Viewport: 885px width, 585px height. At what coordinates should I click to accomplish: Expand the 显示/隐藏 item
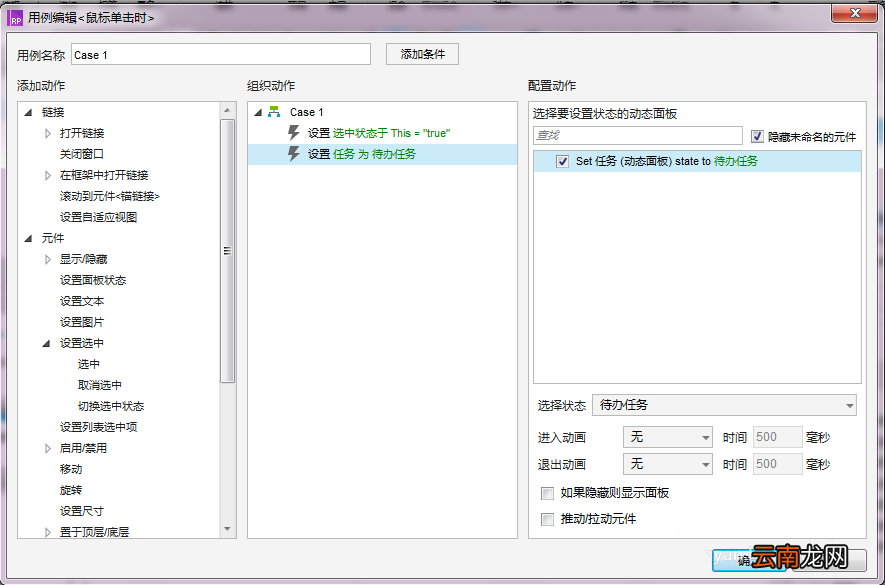(x=48, y=259)
